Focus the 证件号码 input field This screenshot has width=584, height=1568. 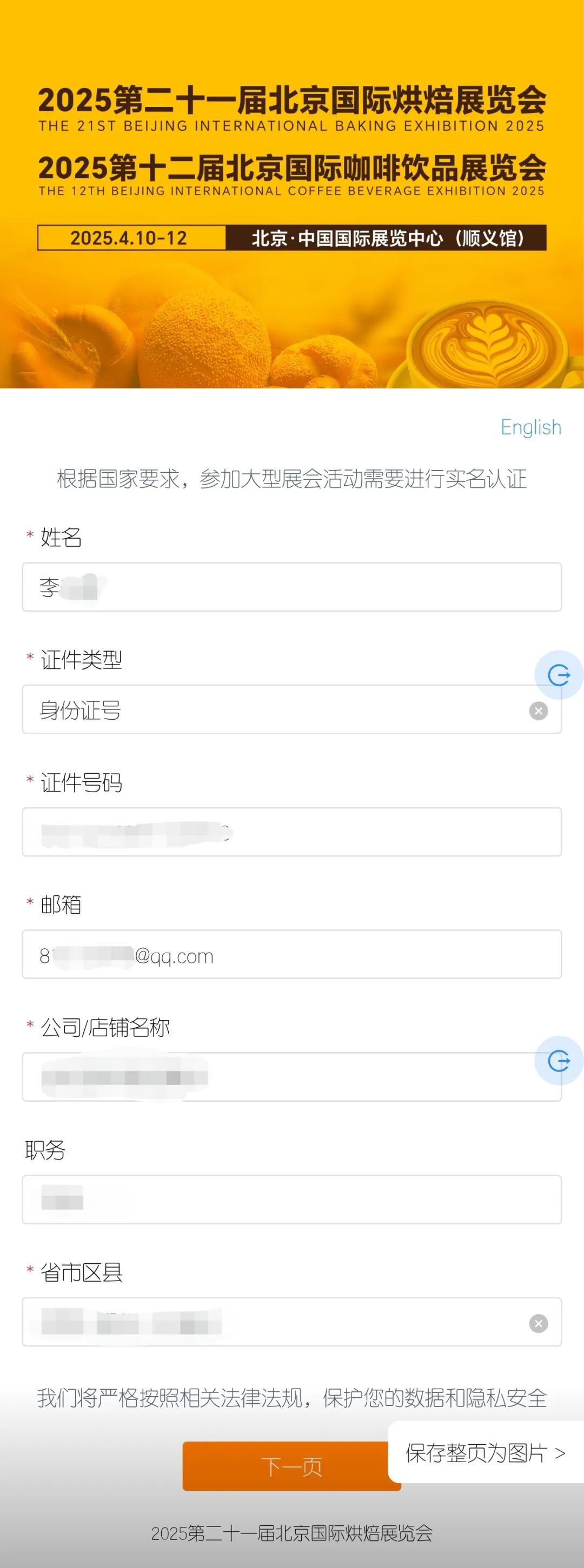pyautogui.click(x=291, y=832)
